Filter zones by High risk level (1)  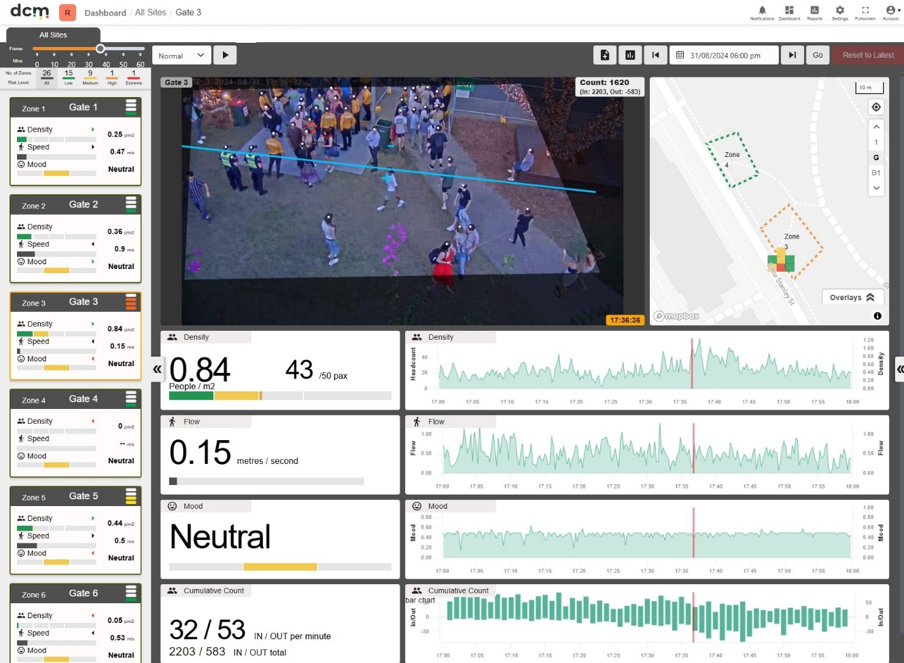pos(112,77)
